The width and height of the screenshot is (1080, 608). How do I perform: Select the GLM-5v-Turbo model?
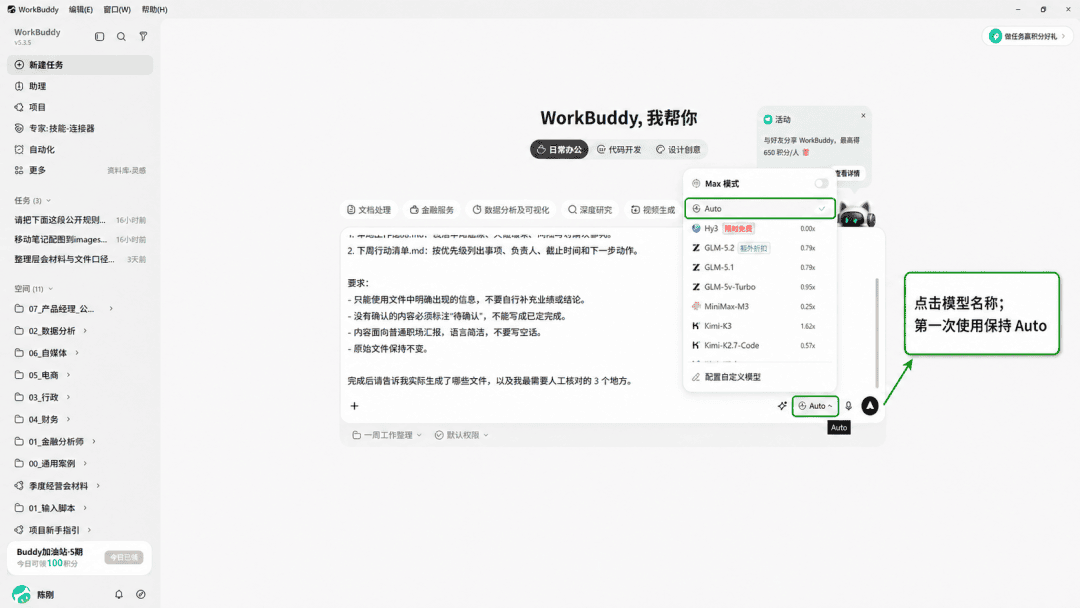click(760, 286)
